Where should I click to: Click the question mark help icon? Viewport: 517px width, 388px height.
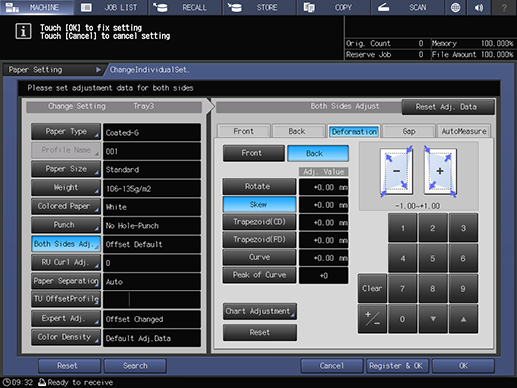point(504,7)
